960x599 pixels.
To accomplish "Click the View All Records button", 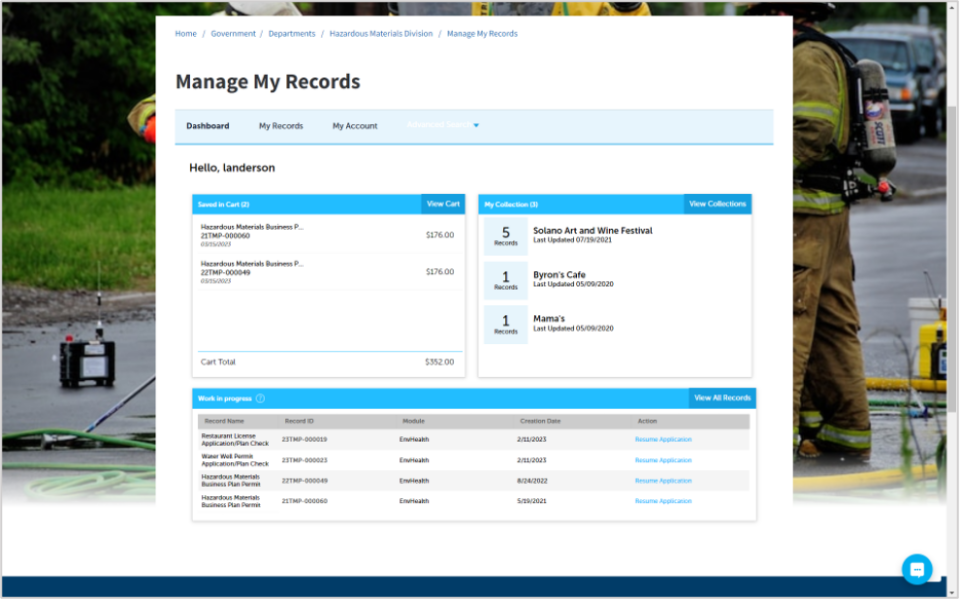I will [x=722, y=397].
